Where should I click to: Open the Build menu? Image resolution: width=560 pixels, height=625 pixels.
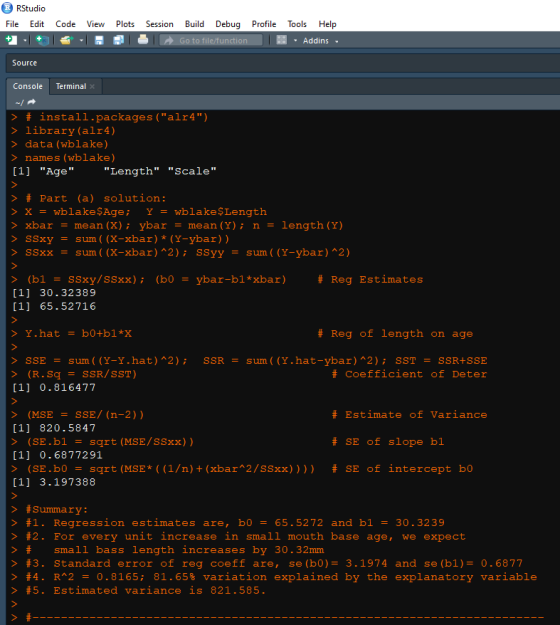(195, 24)
